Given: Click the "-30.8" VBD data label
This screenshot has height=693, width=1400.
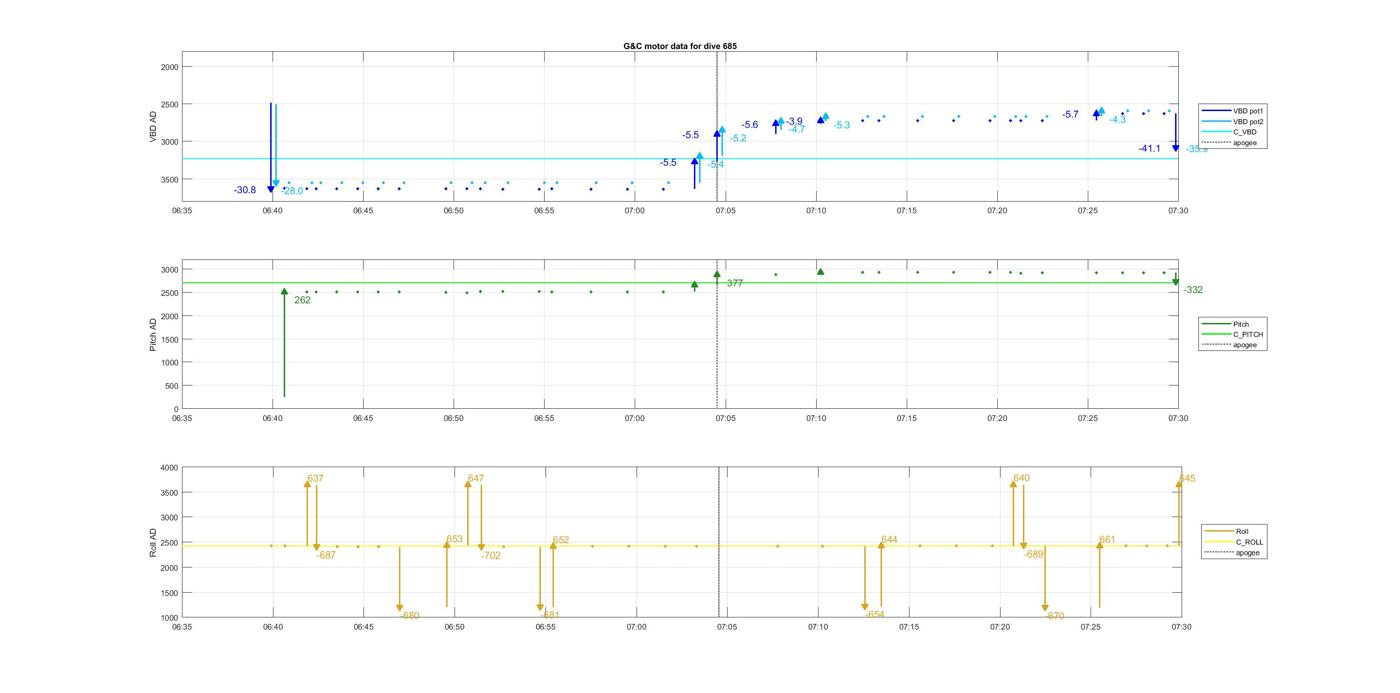Looking at the screenshot, I should pyautogui.click(x=245, y=190).
